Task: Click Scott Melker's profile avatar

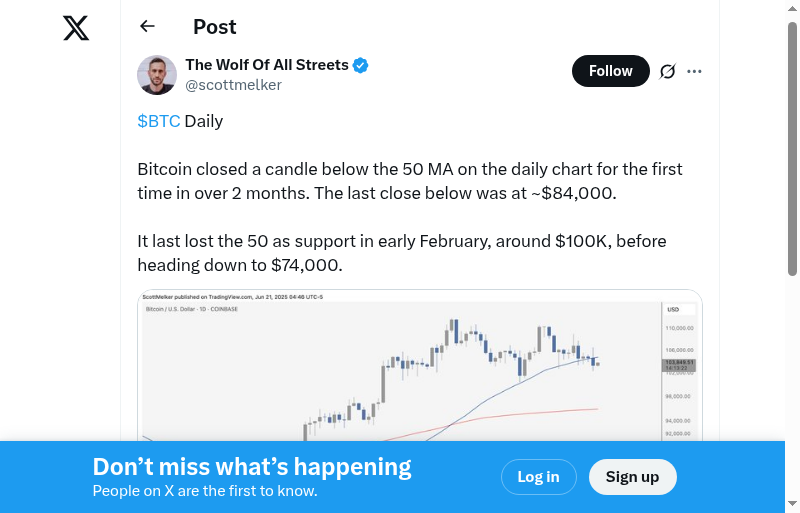Action: [x=157, y=75]
